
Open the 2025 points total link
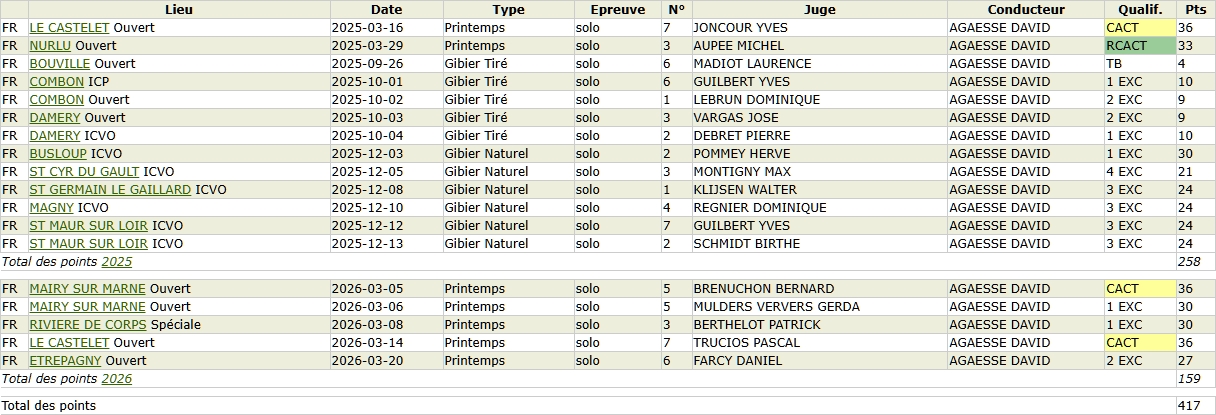pyautogui.click(x=117, y=262)
